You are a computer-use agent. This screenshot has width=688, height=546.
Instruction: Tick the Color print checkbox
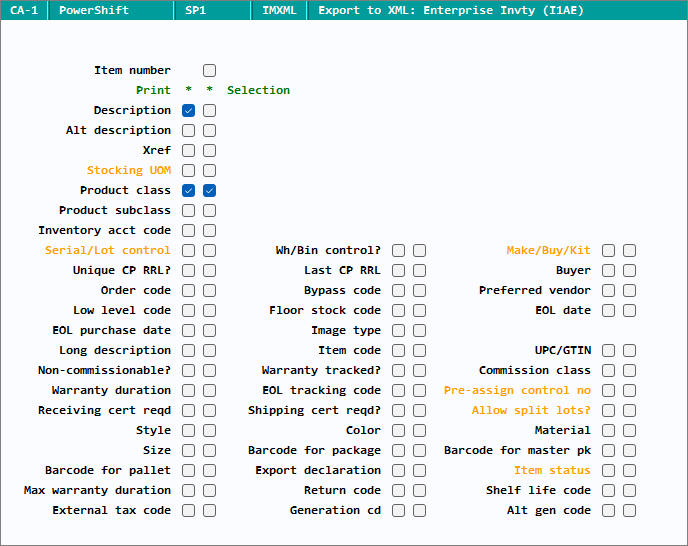tap(398, 430)
